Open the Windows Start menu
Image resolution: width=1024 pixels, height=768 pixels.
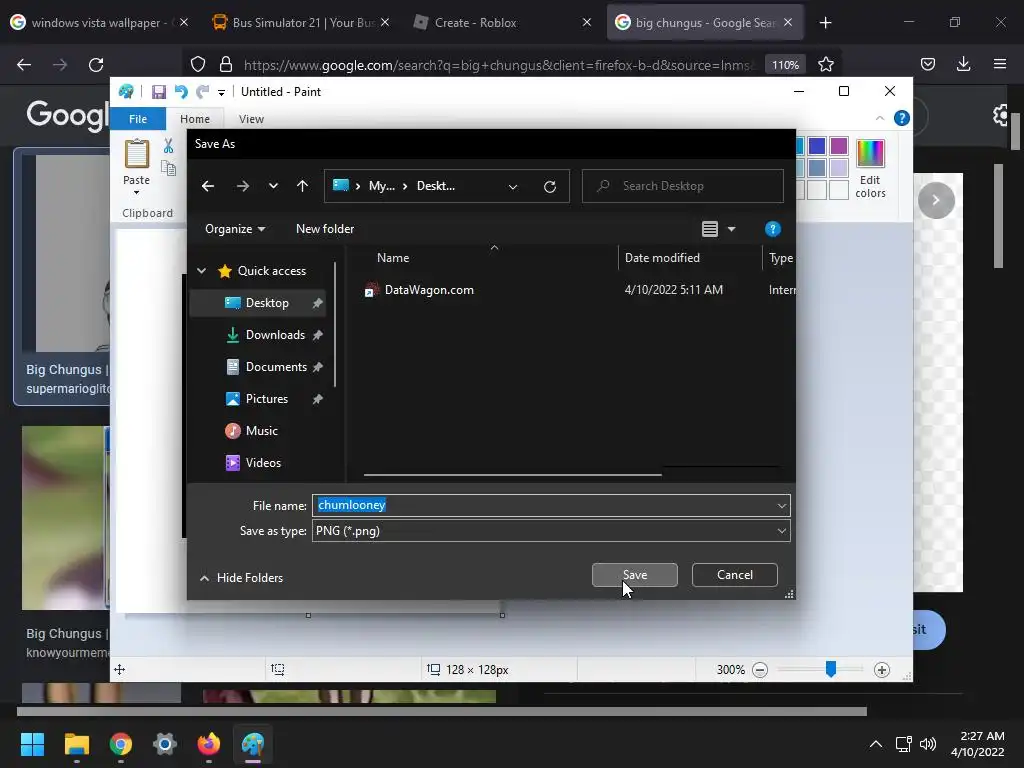coord(32,744)
